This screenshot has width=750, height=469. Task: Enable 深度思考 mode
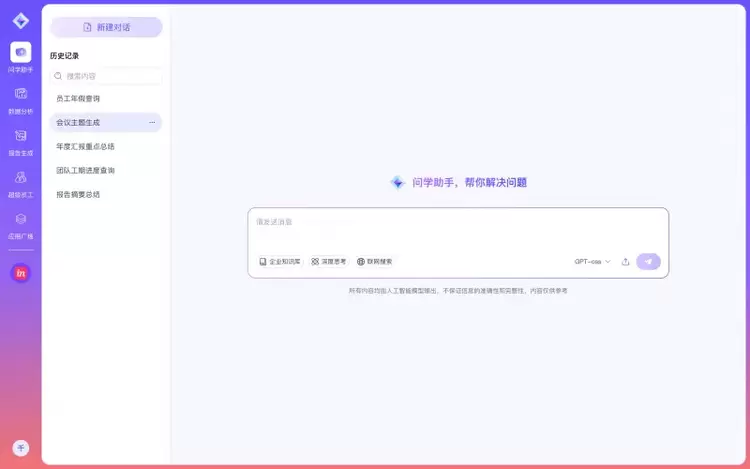tap(328, 261)
